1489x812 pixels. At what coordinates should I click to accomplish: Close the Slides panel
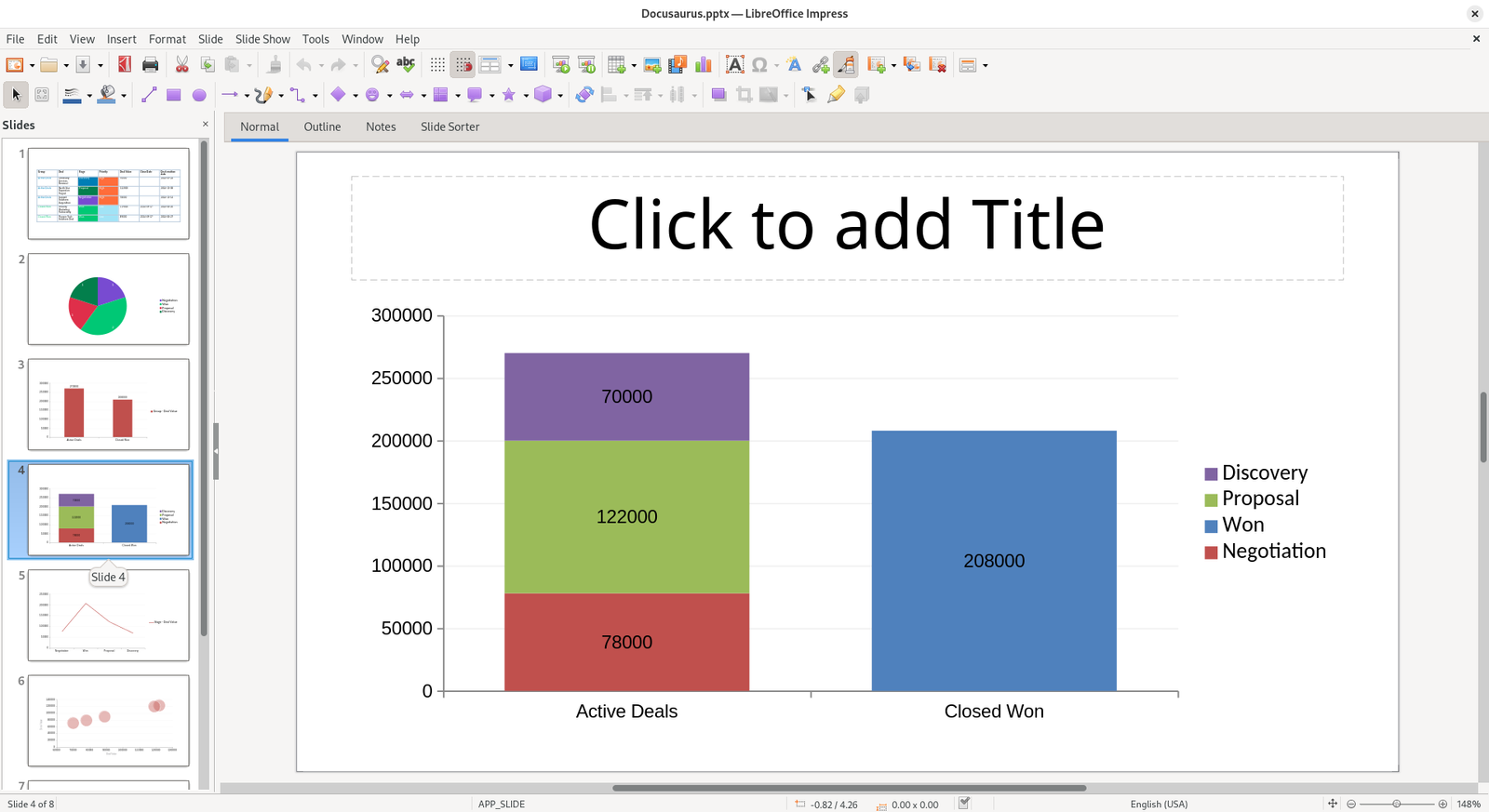tap(206, 125)
